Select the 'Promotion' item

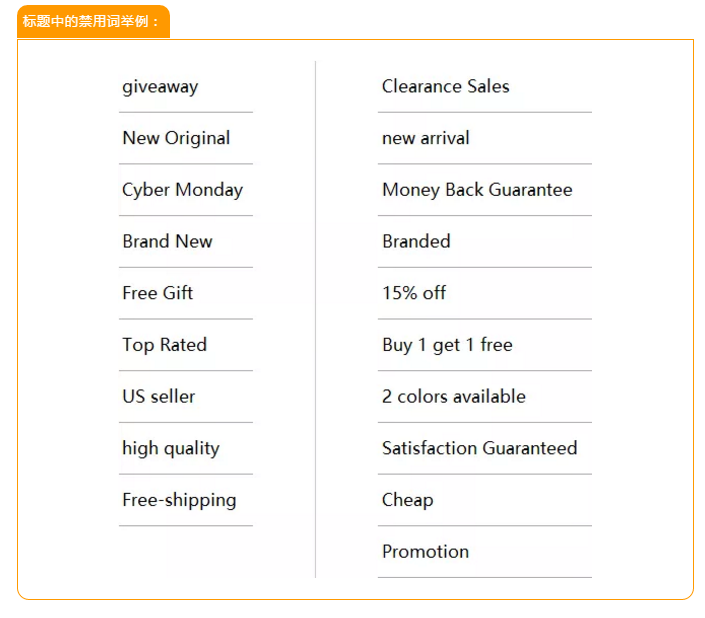[x=425, y=551]
